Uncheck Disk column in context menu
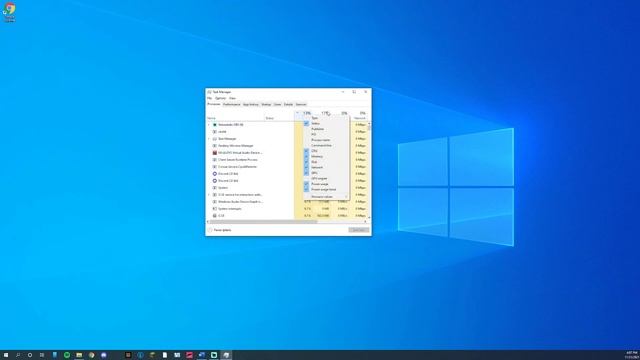 [327, 162]
